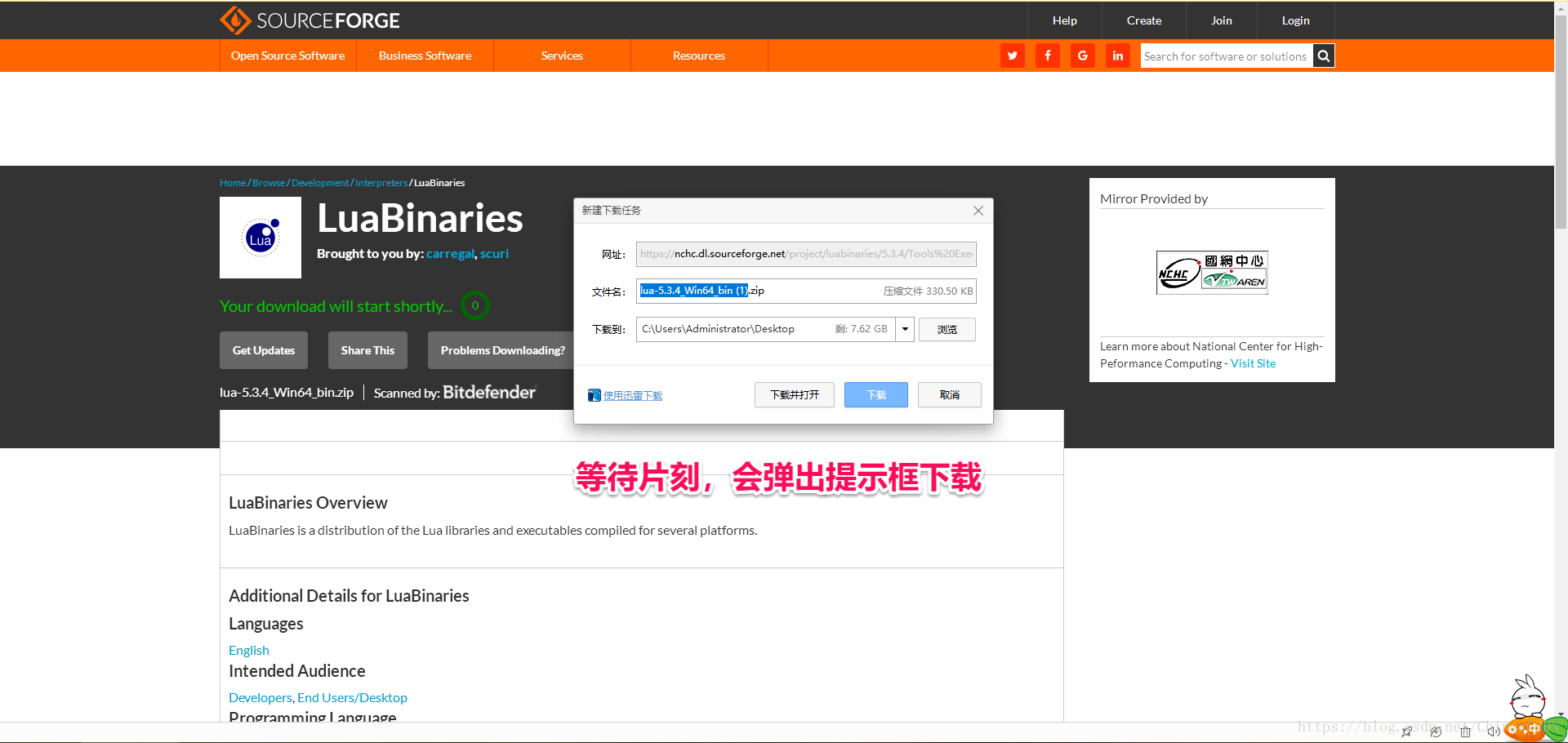Image resolution: width=1568 pixels, height=743 pixels.
Task: Click the 取消 cancel button
Action: [950, 395]
